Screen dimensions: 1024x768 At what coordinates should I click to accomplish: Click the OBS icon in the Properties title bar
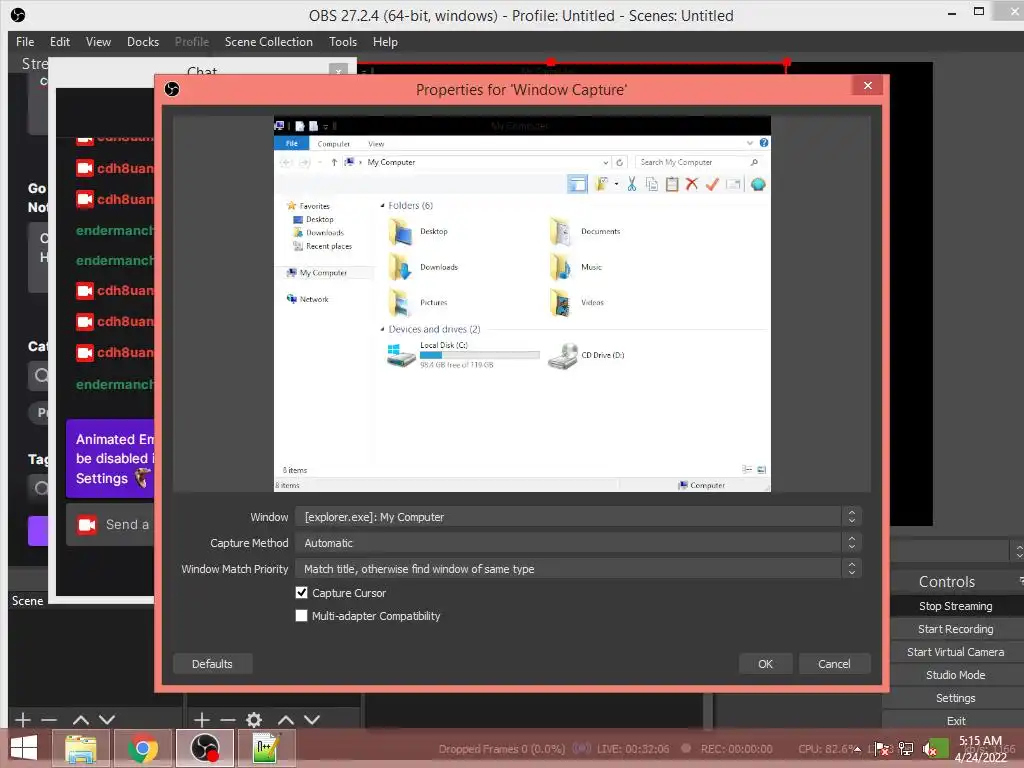(x=172, y=89)
